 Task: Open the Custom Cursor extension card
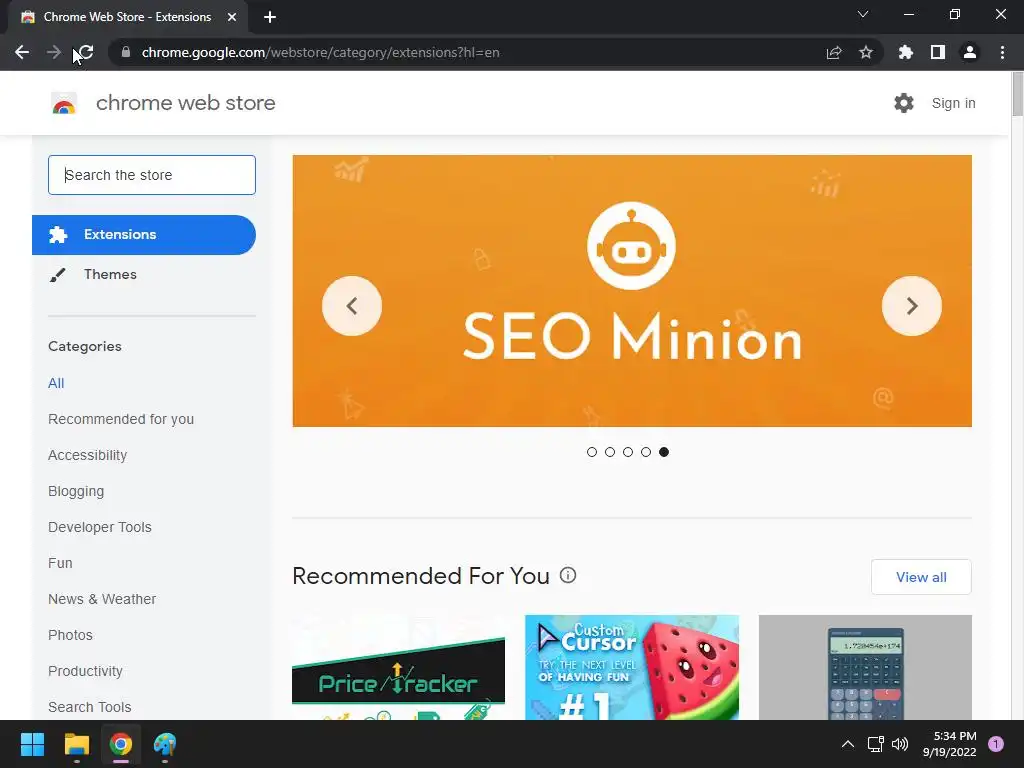[632, 667]
